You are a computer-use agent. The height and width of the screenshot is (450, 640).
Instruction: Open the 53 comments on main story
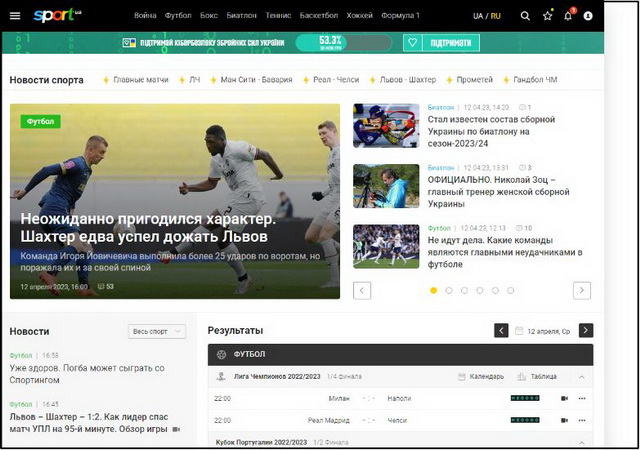[106, 287]
